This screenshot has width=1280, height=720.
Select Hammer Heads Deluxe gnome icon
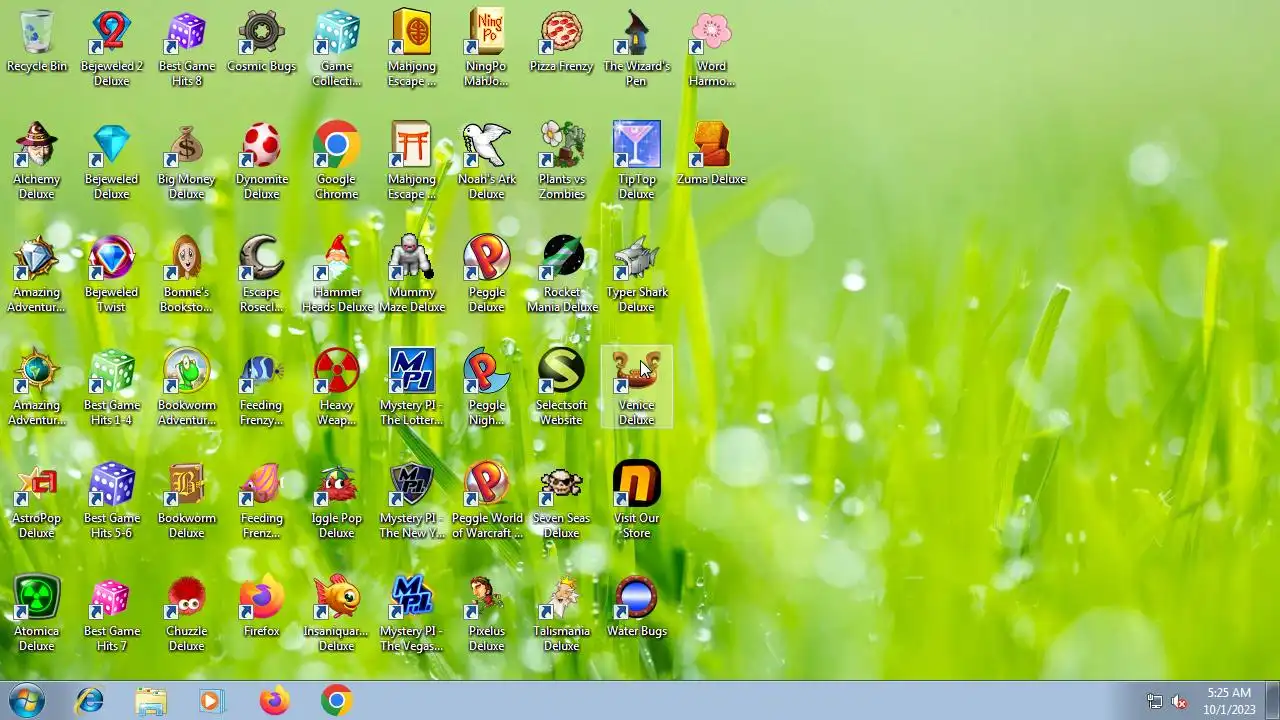336,258
